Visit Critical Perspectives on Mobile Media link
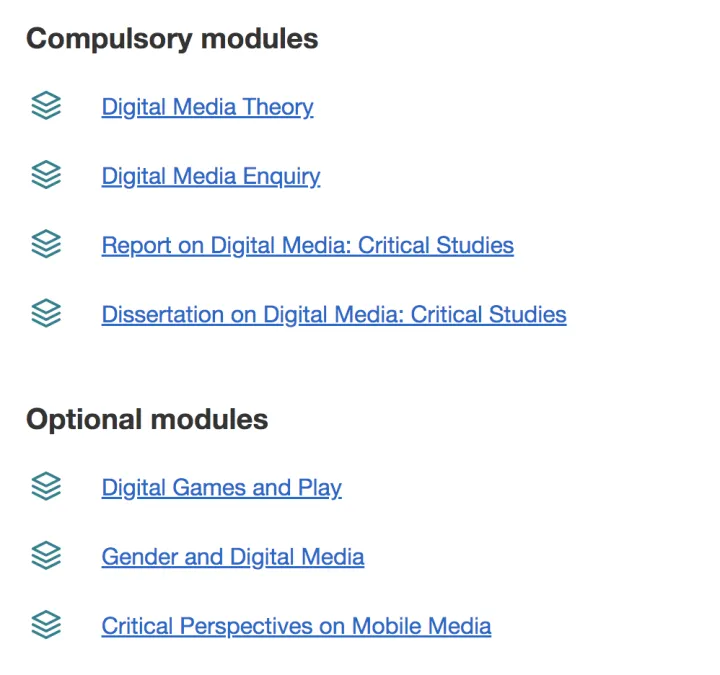Viewport: 720px width, 675px height. tap(296, 626)
